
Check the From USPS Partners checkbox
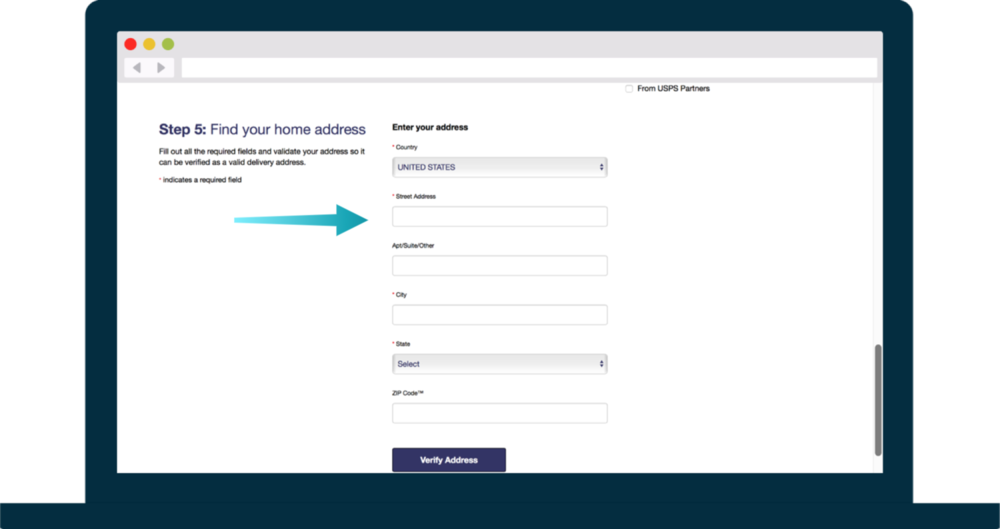point(629,89)
